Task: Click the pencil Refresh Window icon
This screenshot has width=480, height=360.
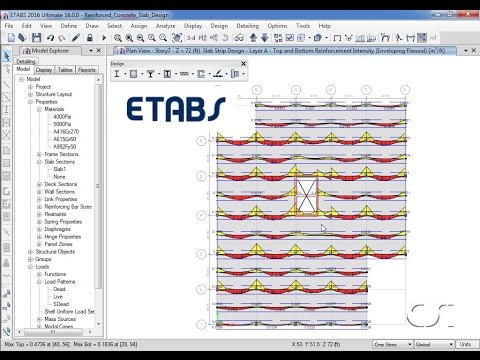Action: [76, 38]
